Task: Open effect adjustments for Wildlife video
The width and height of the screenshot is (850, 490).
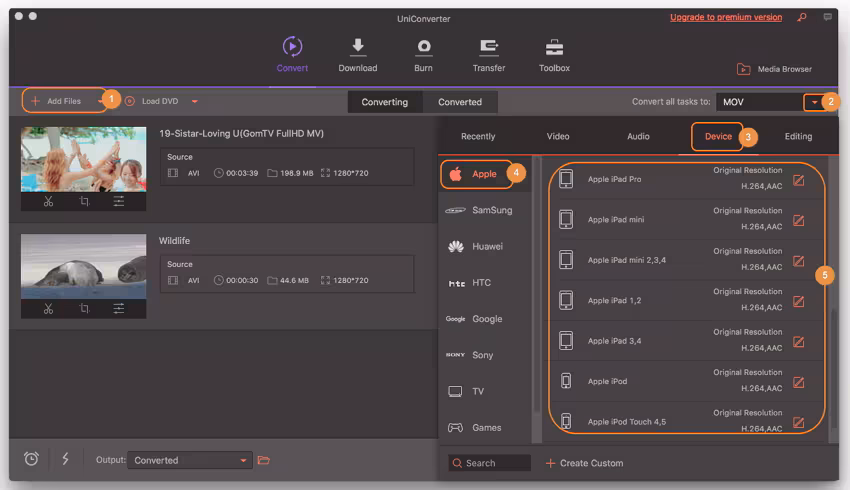Action: click(119, 308)
